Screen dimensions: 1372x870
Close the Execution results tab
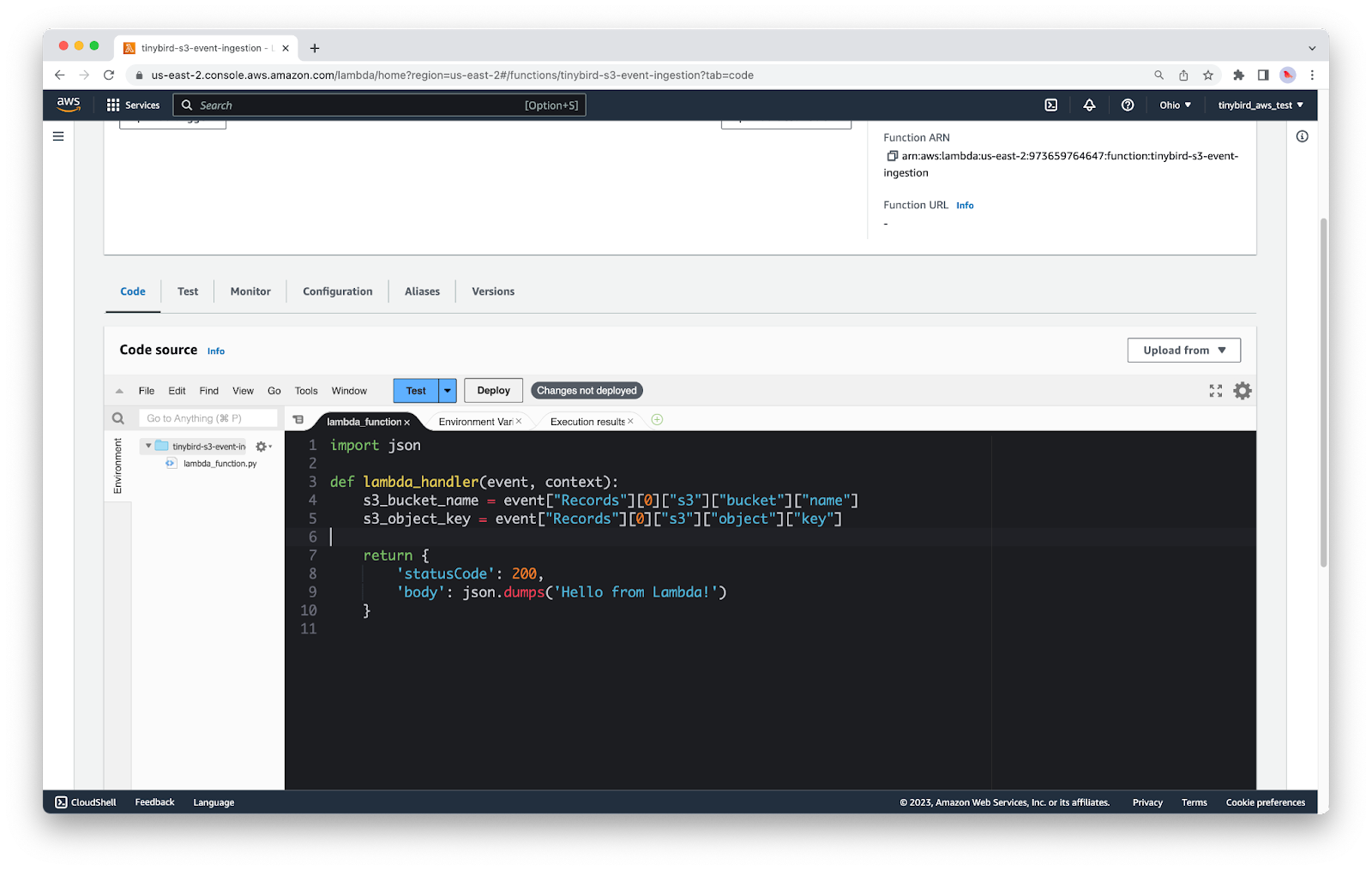630,421
